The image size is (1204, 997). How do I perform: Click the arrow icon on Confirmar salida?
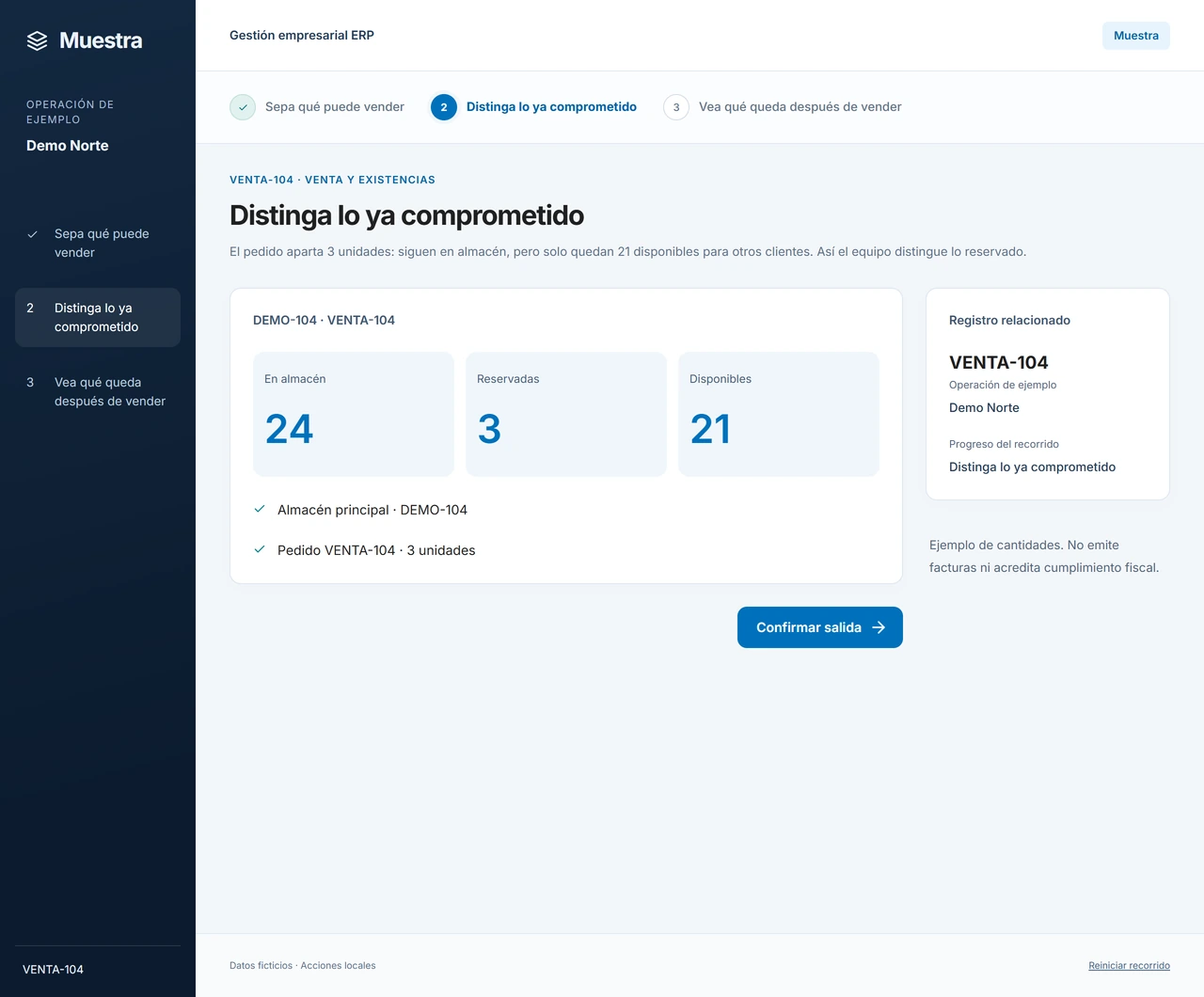point(879,627)
